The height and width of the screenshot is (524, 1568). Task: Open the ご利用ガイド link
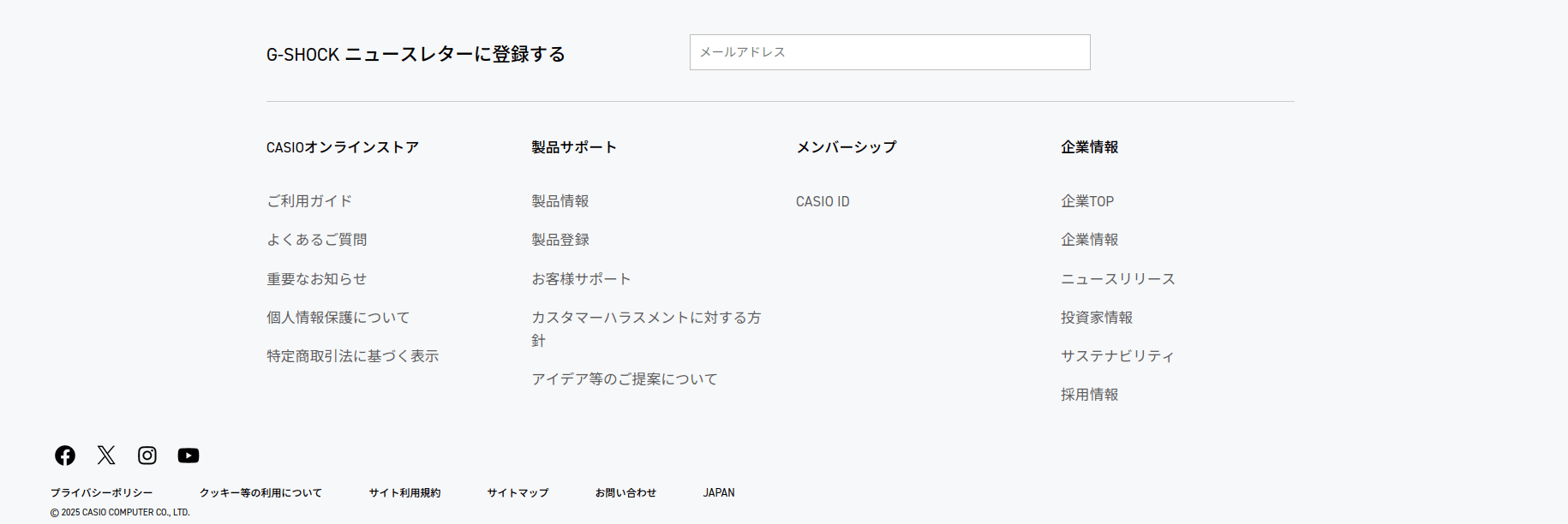tap(309, 201)
